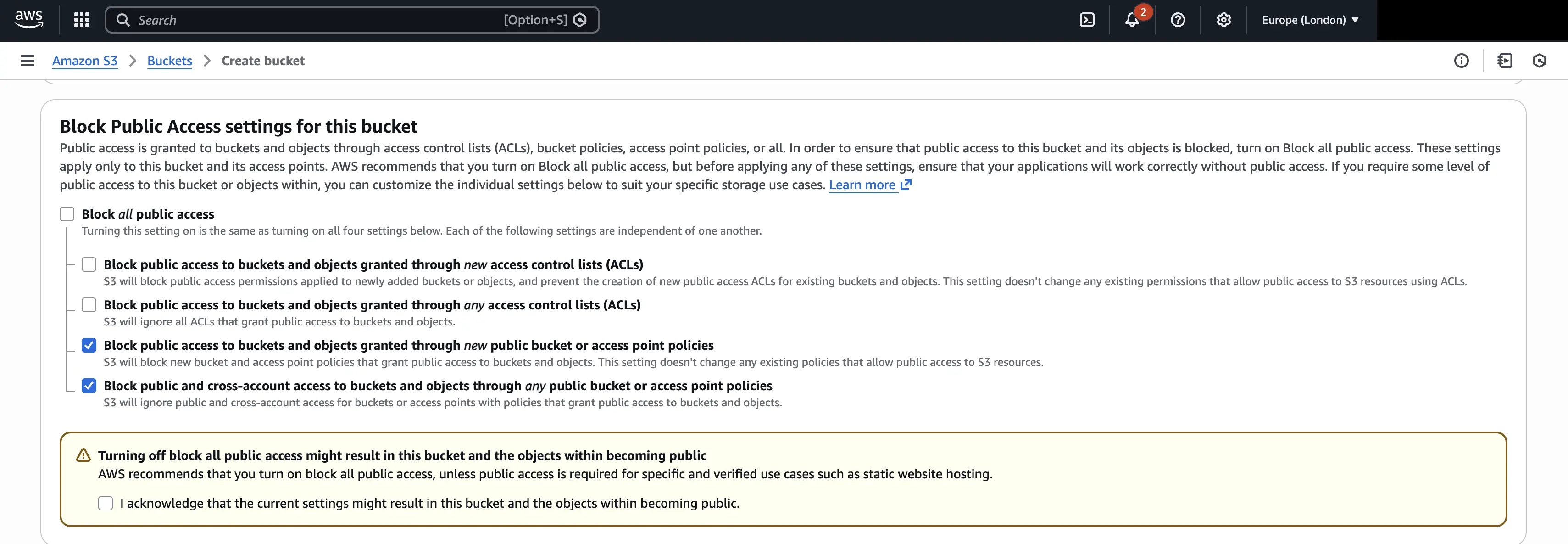Click the AWS logo home icon
The image size is (1568, 544).
(28, 19)
